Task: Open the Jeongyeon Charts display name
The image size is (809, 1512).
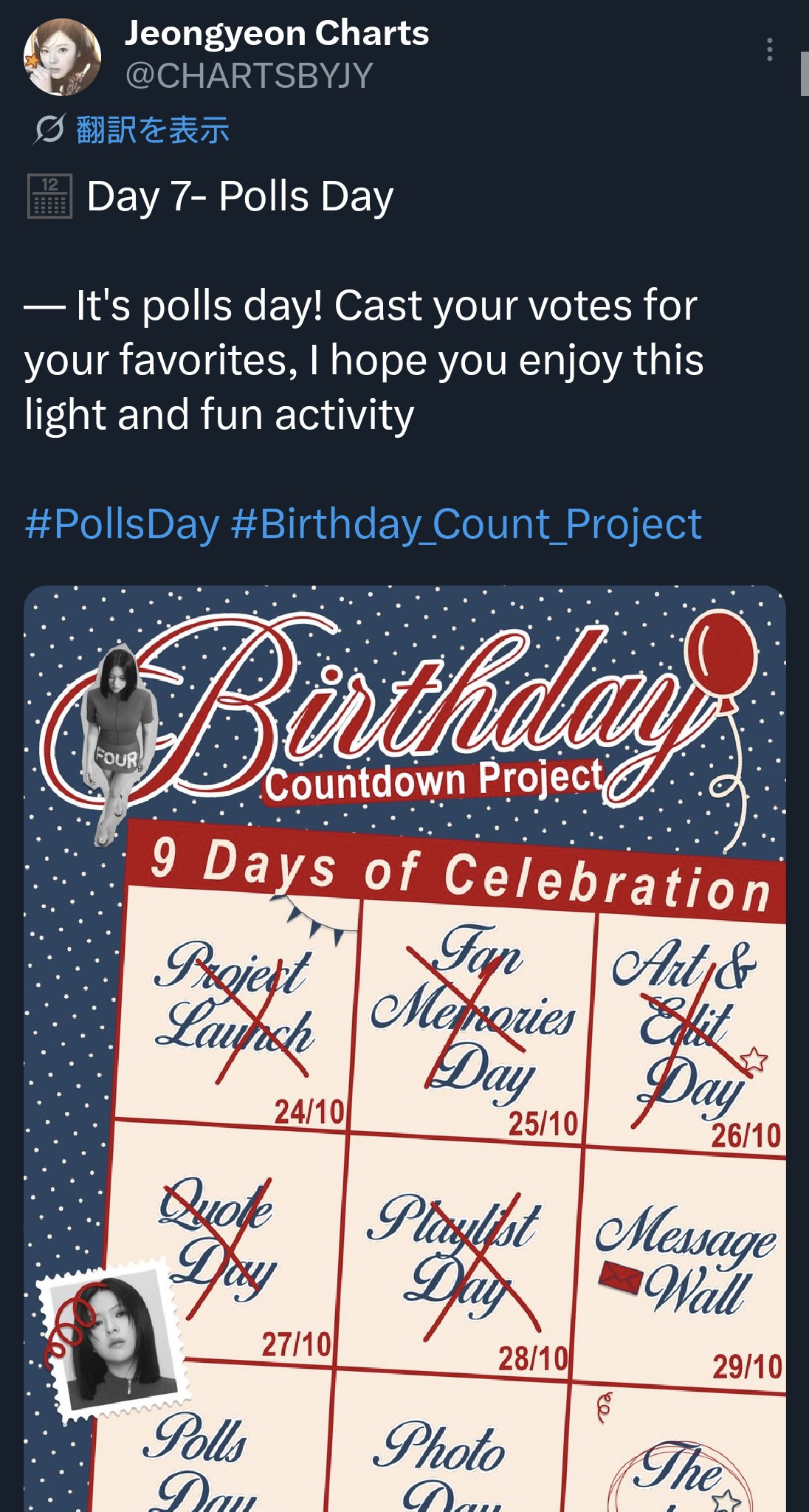Action: pos(277,33)
